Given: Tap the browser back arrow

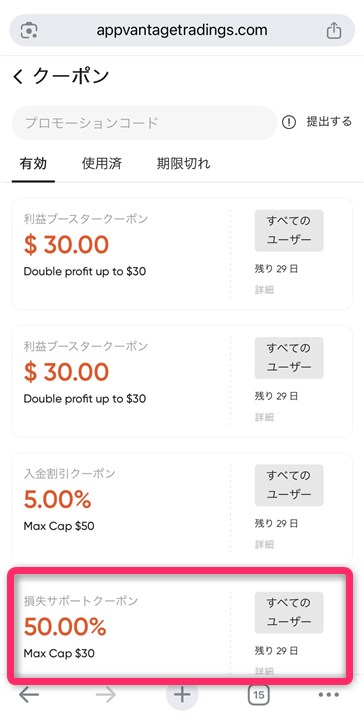Looking at the screenshot, I should pos(29,695).
